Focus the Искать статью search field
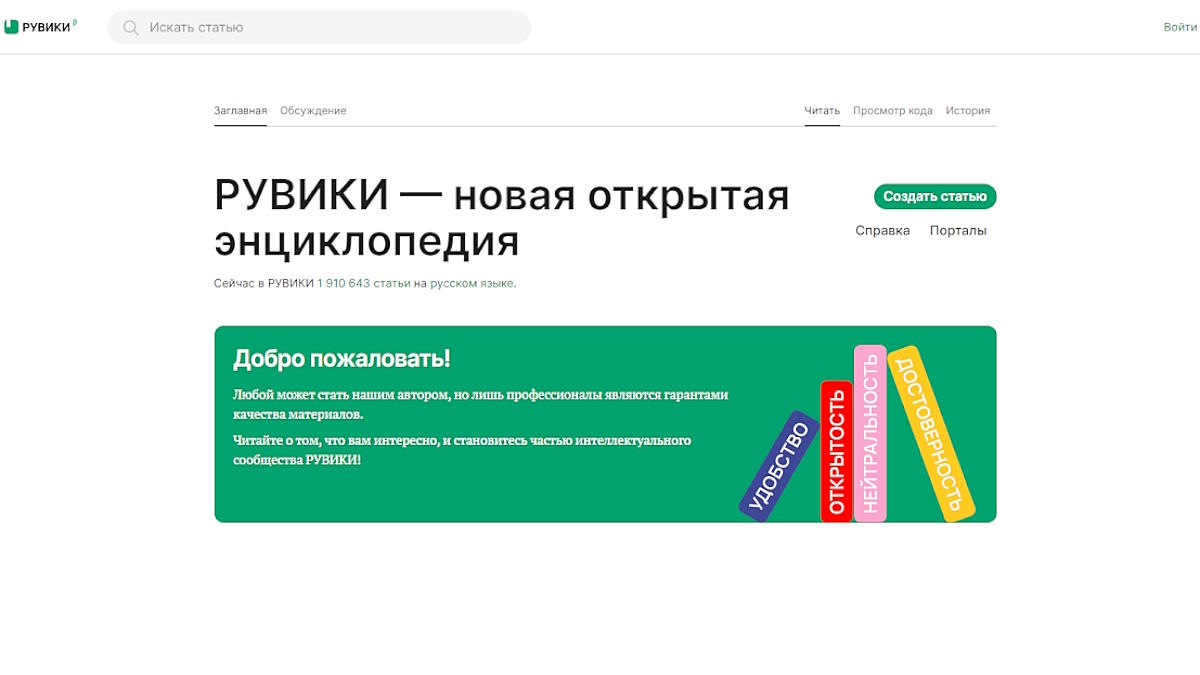The width and height of the screenshot is (1200, 675). click(x=319, y=27)
